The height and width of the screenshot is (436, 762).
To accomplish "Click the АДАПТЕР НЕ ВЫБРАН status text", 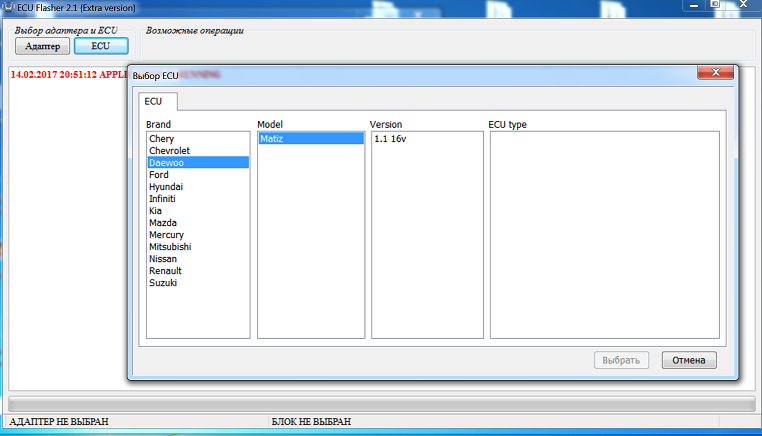I will tap(59, 421).
